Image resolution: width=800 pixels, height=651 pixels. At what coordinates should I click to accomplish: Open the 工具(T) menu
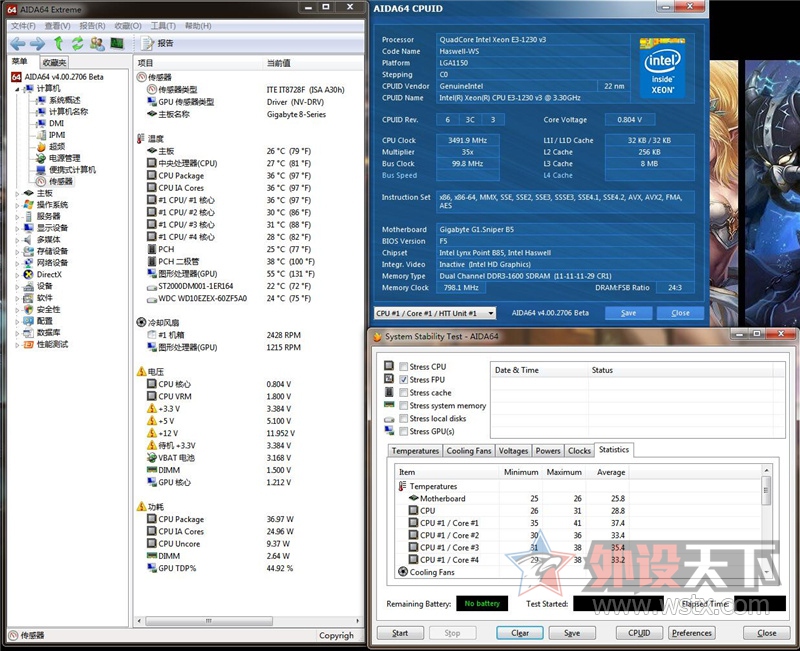click(x=163, y=26)
